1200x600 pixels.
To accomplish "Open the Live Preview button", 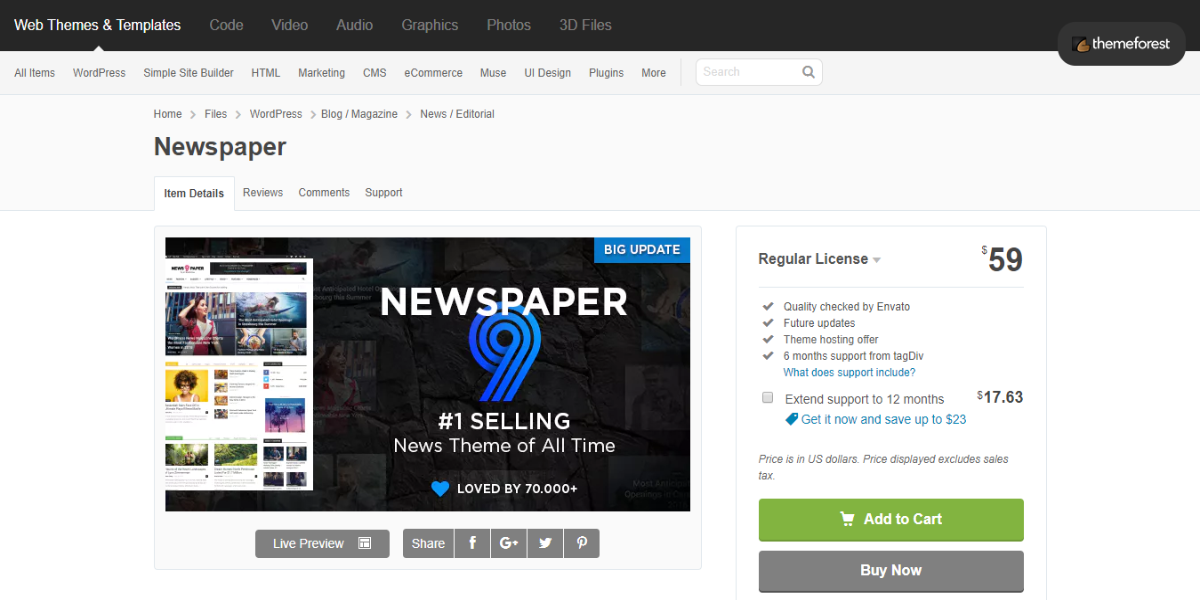I will click(x=322, y=543).
